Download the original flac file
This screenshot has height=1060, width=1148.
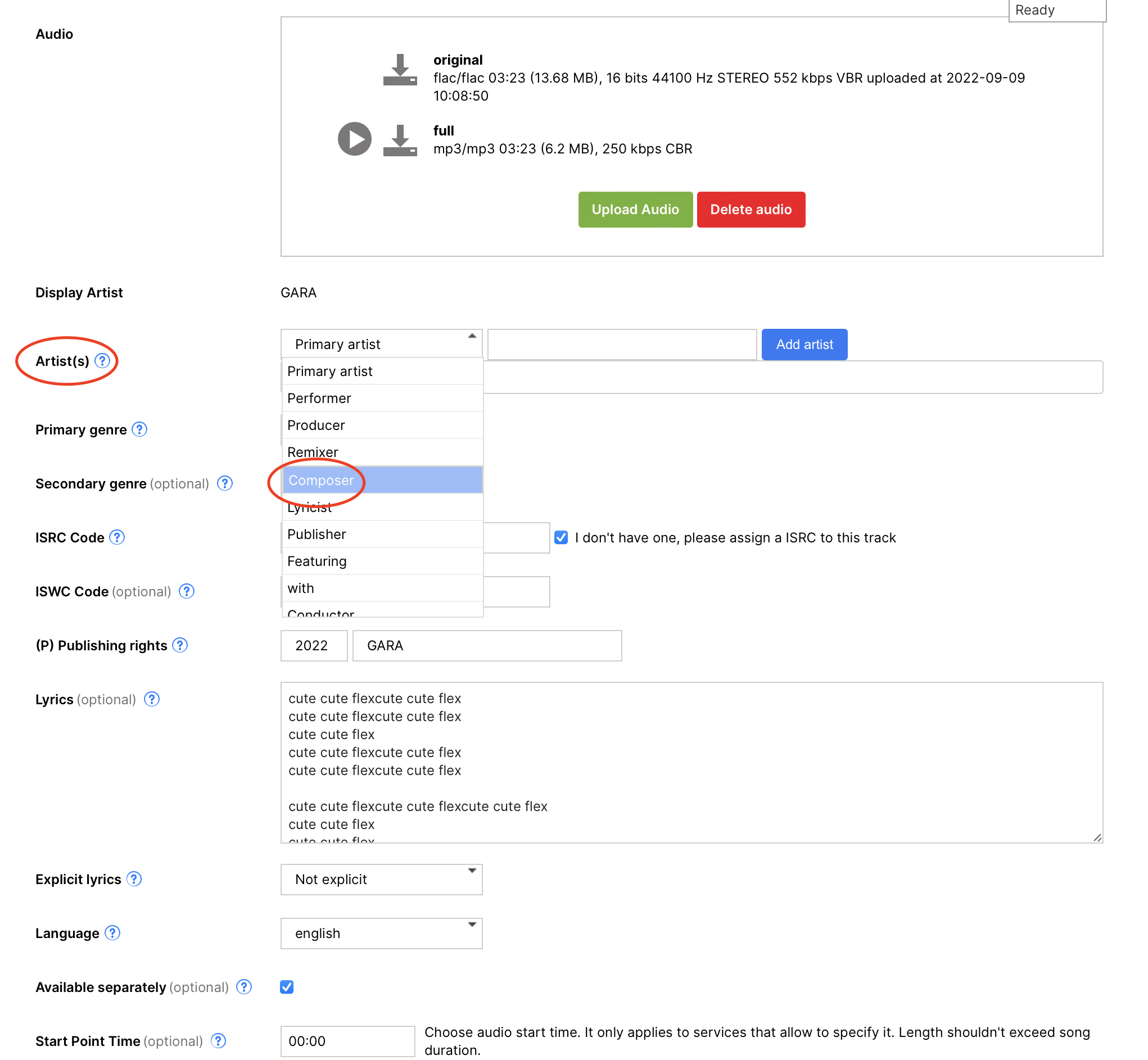point(400,70)
